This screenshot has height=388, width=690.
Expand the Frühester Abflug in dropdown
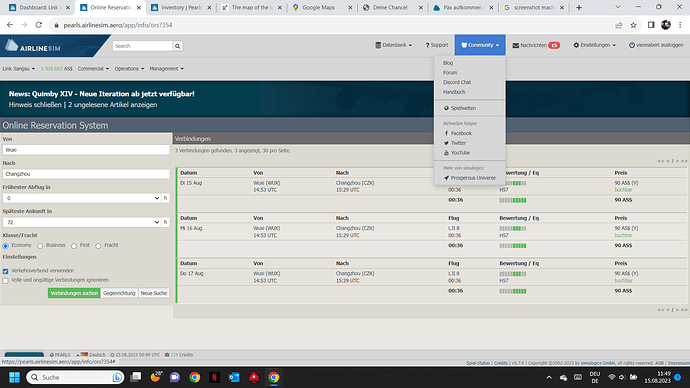click(x=82, y=198)
